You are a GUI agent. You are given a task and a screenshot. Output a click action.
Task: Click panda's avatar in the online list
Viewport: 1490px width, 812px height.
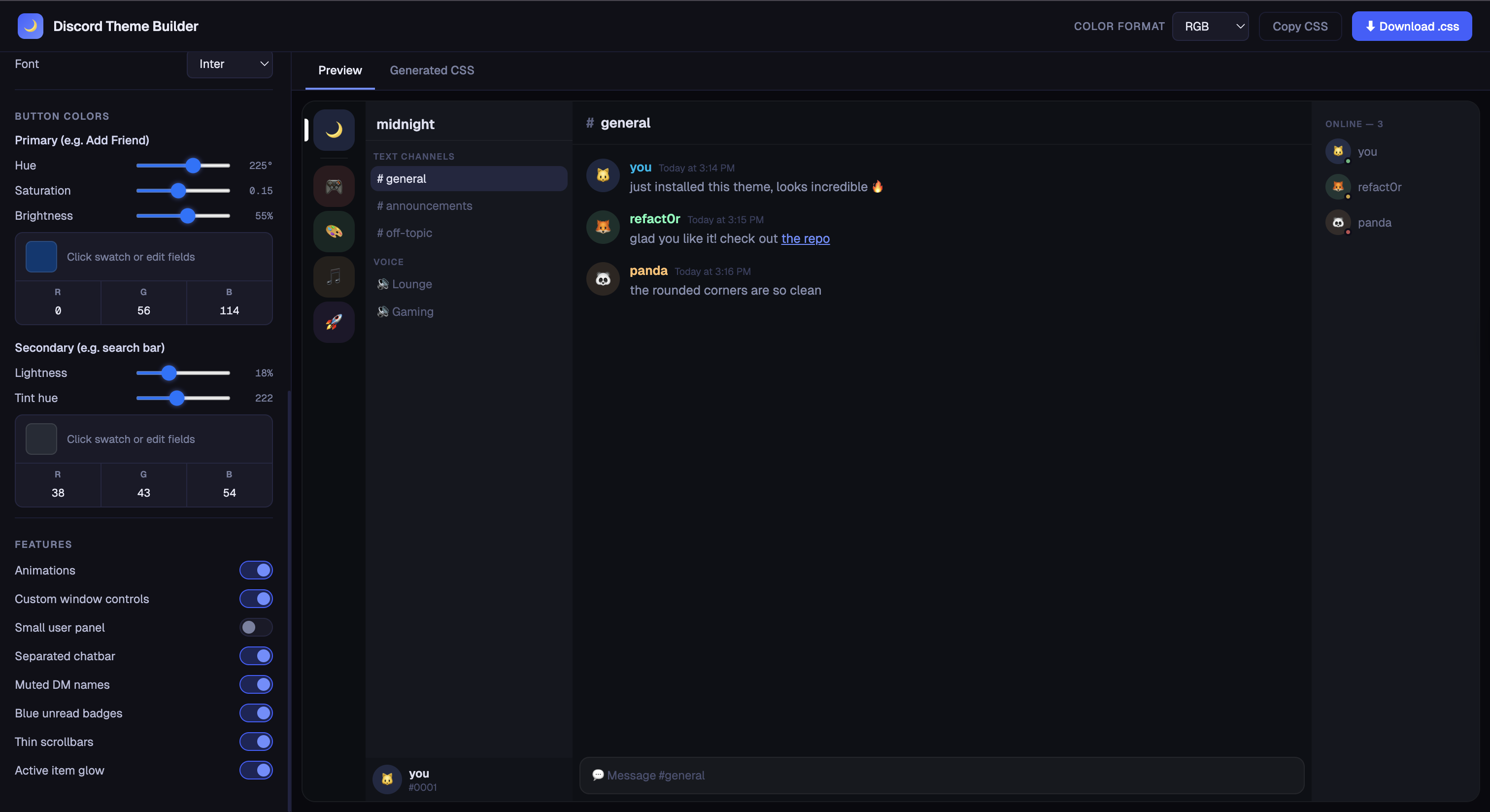tap(1338, 223)
